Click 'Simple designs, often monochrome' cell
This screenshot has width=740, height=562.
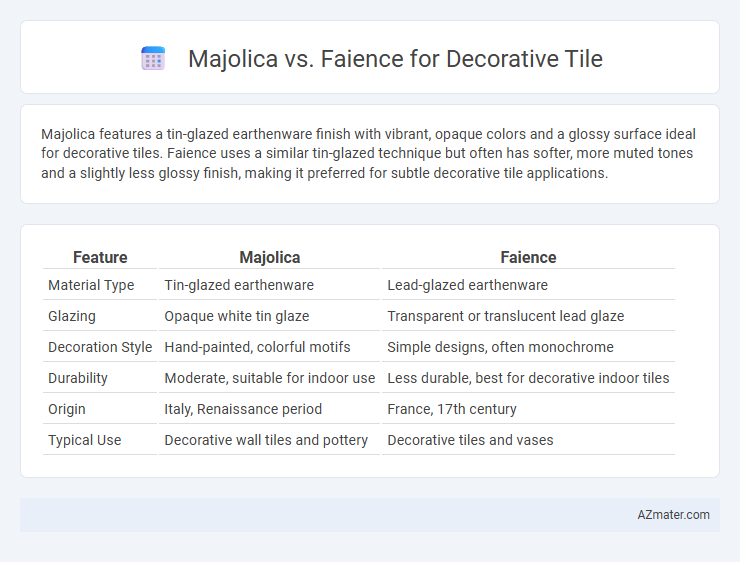(528, 347)
